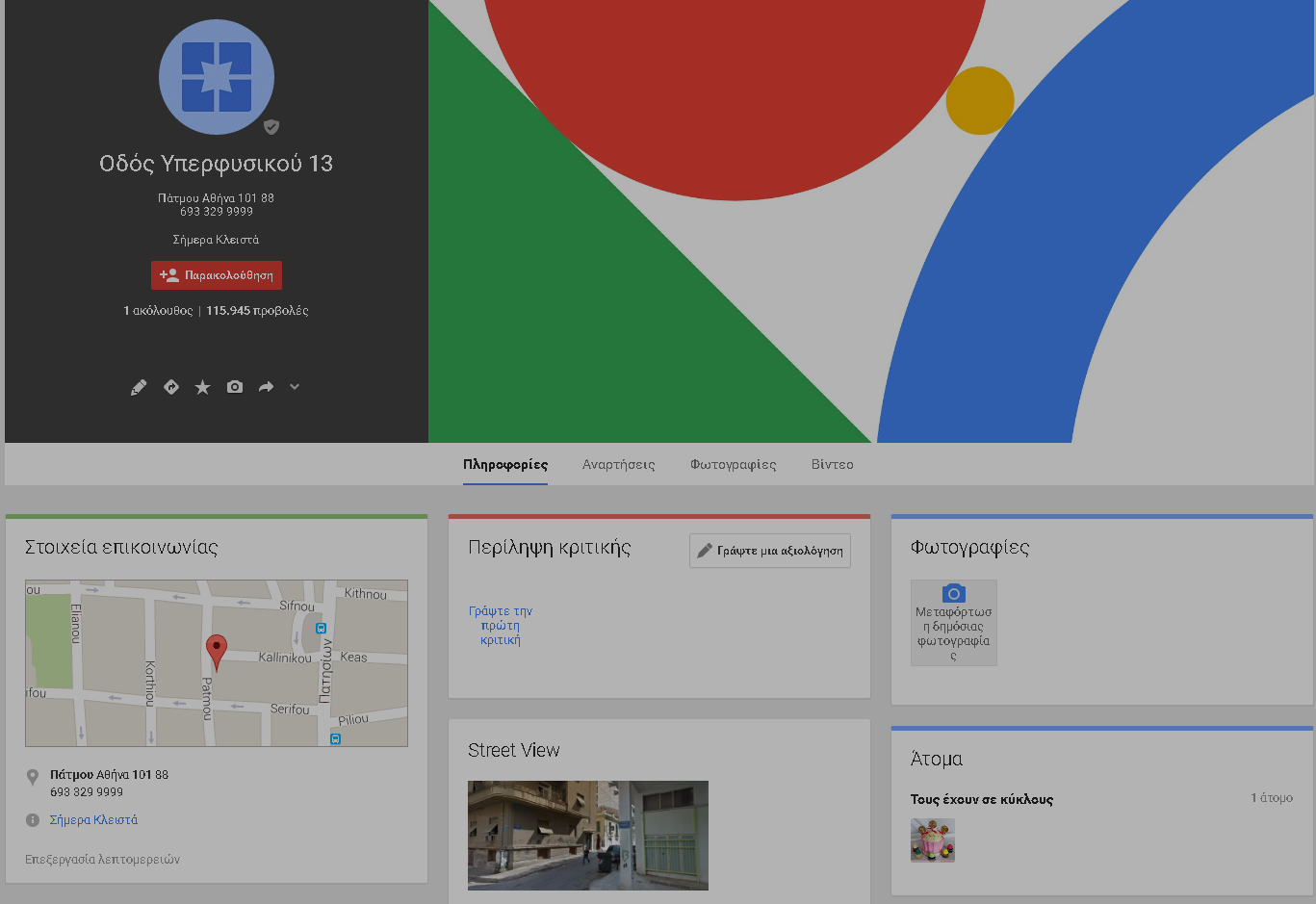1316x904 pixels.
Task: Click the Keas street label on map
Action: (x=354, y=658)
